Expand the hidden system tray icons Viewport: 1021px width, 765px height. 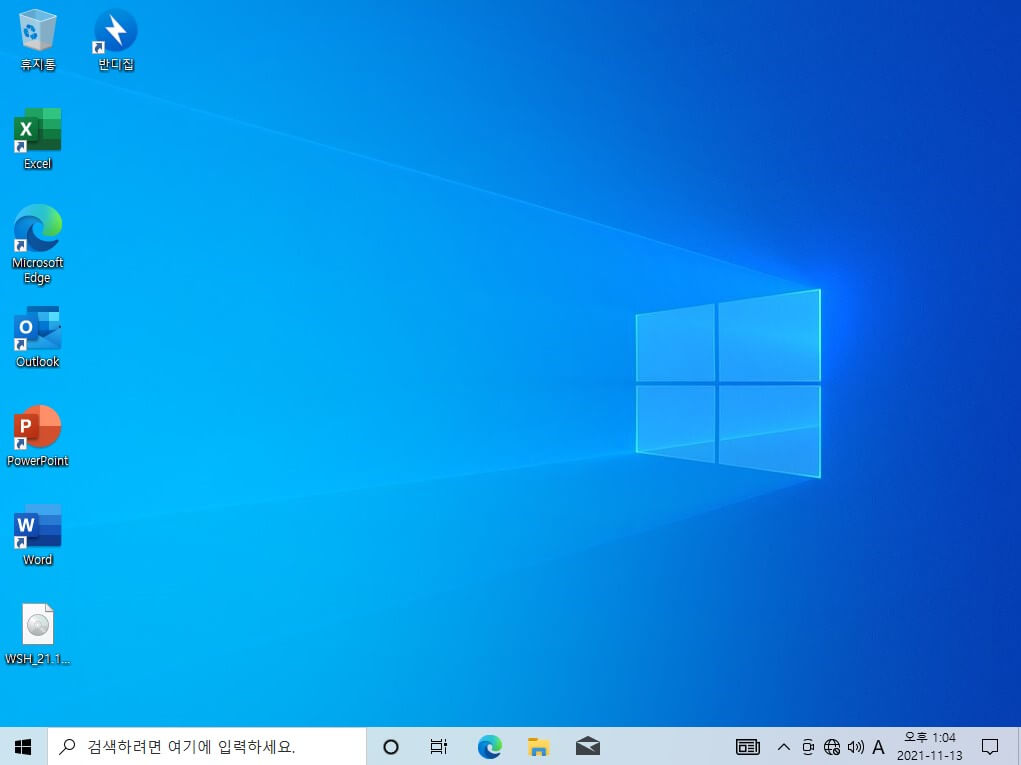point(784,747)
